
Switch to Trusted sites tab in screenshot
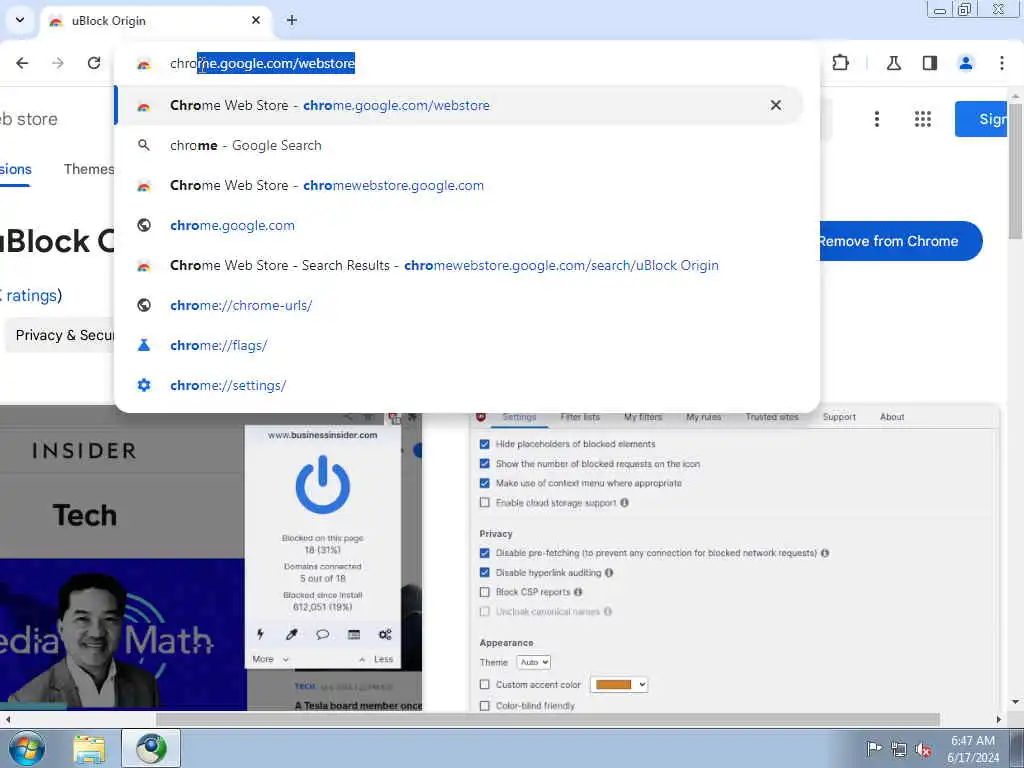(x=772, y=417)
